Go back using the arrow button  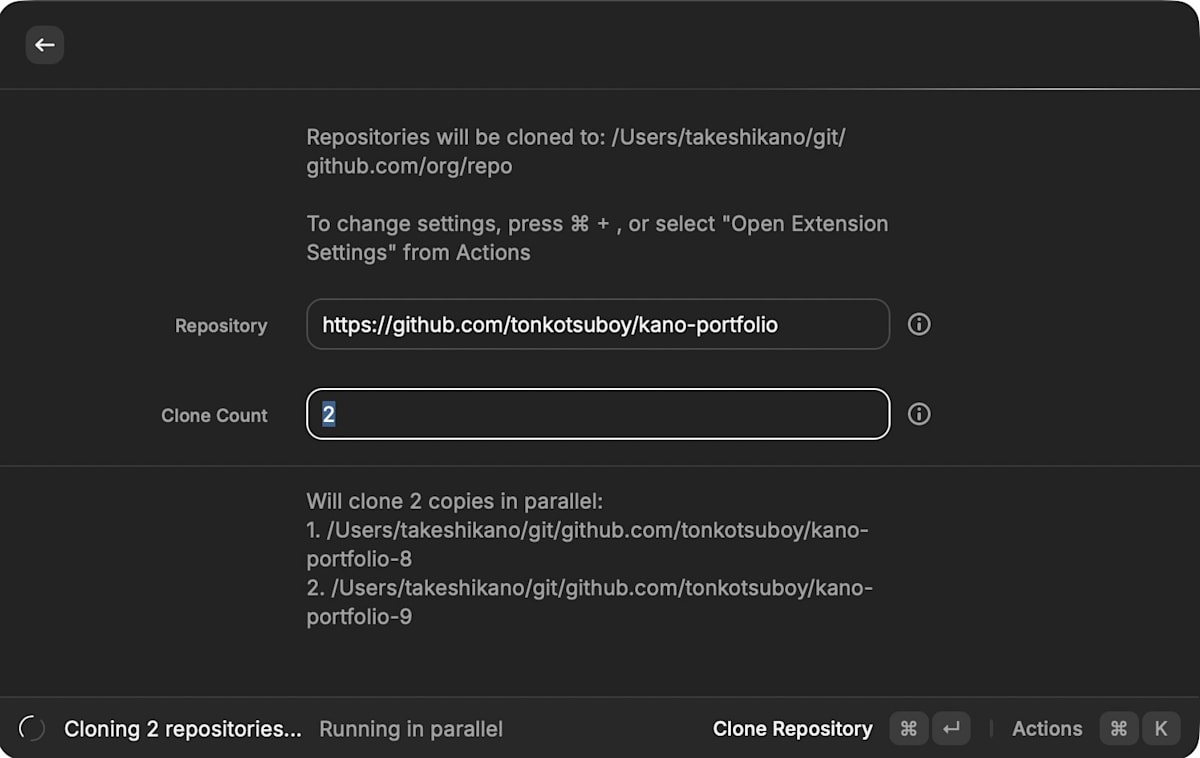(45, 45)
